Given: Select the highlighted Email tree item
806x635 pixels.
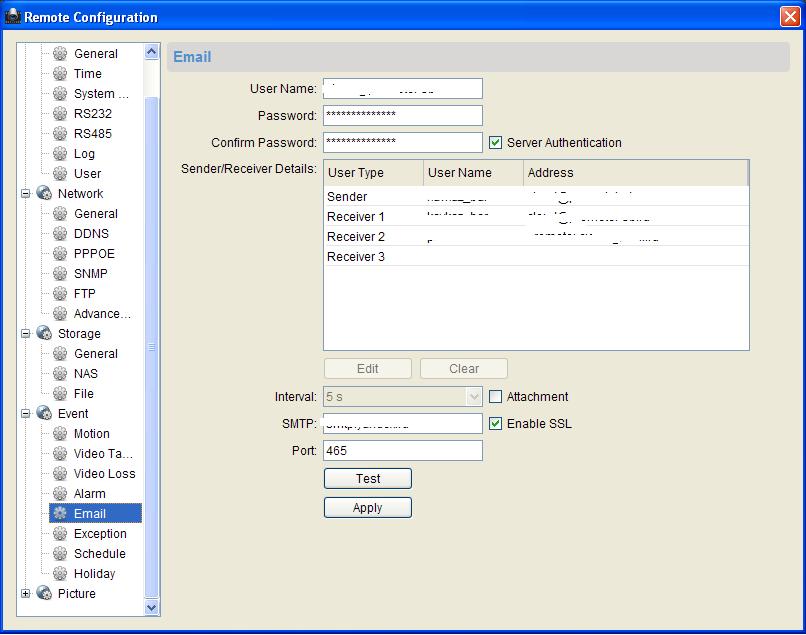Looking at the screenshot, I should click(x=96, y=514).
